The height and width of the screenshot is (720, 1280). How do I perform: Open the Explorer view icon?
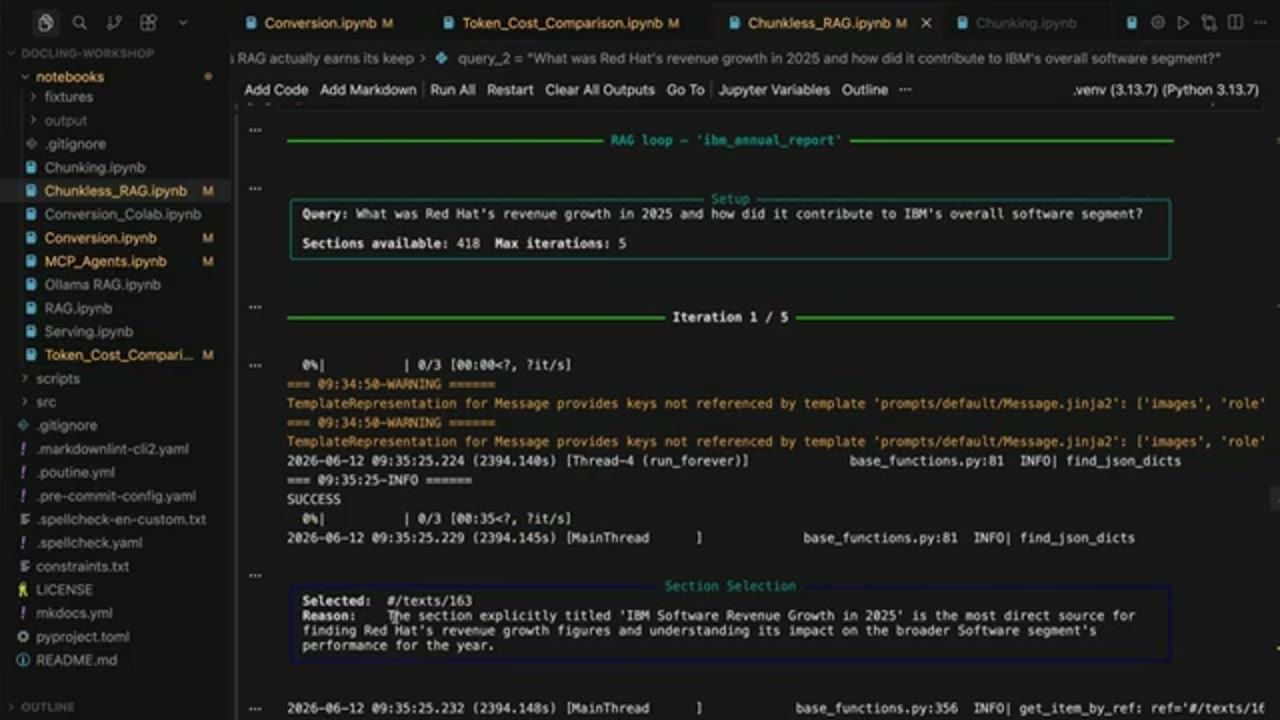coord(46,22)
